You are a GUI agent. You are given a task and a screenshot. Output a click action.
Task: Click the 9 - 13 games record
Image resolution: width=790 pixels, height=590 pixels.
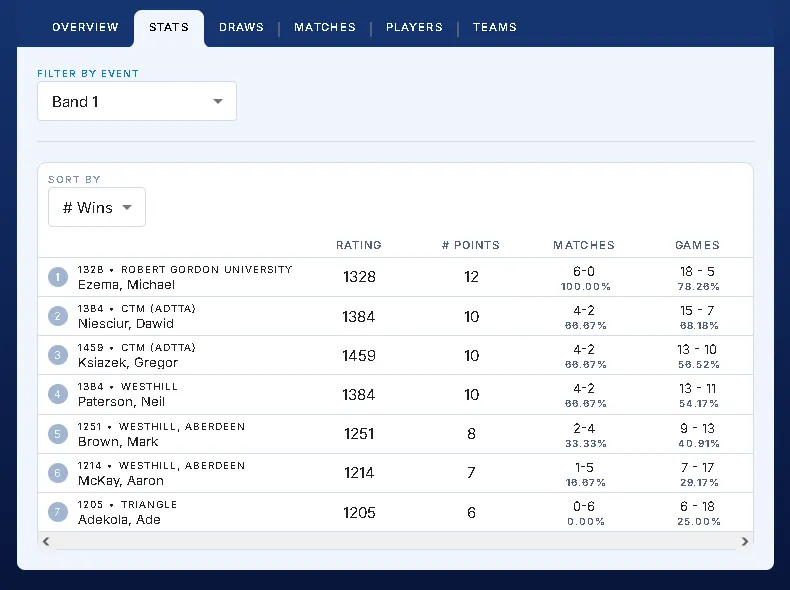697,428
